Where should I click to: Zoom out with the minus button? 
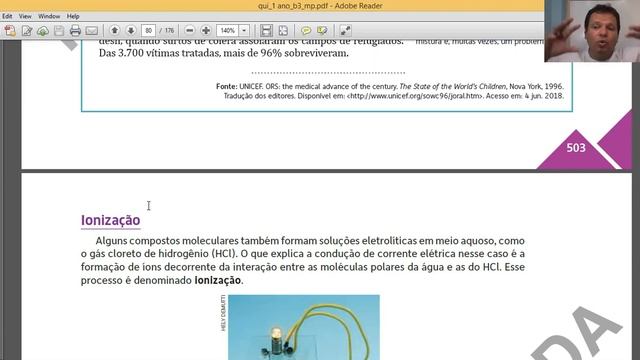[189, 30]
